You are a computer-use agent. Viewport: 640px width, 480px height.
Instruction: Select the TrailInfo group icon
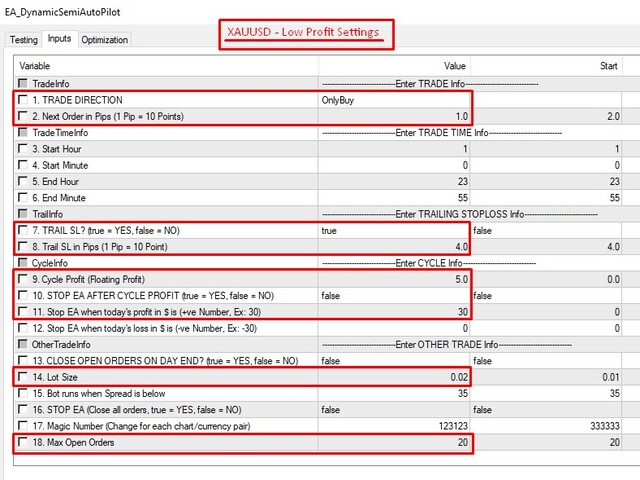click(x=23, y=214)
